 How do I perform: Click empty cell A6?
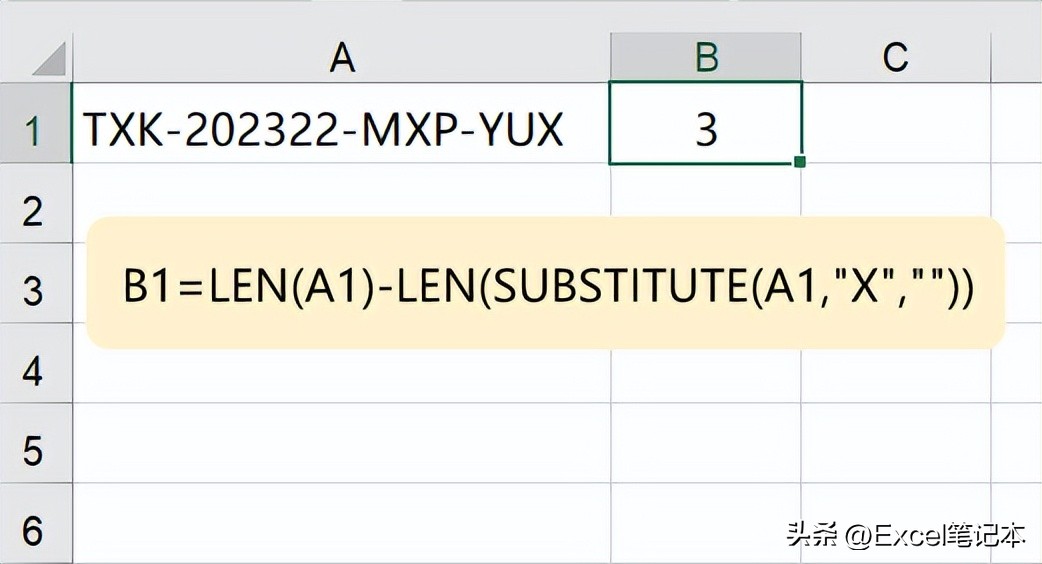[x=342, y=526]
